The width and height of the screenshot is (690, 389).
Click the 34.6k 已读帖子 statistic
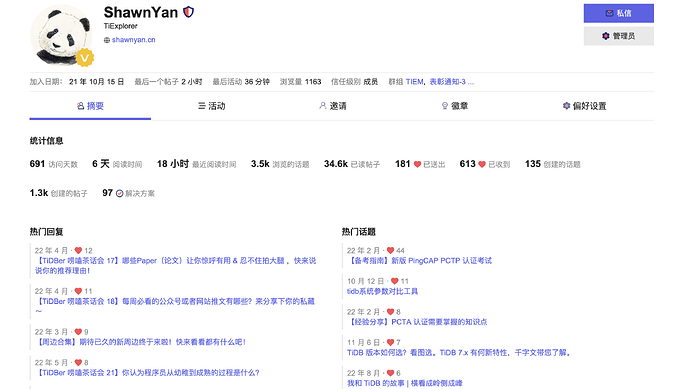point(352,164)
